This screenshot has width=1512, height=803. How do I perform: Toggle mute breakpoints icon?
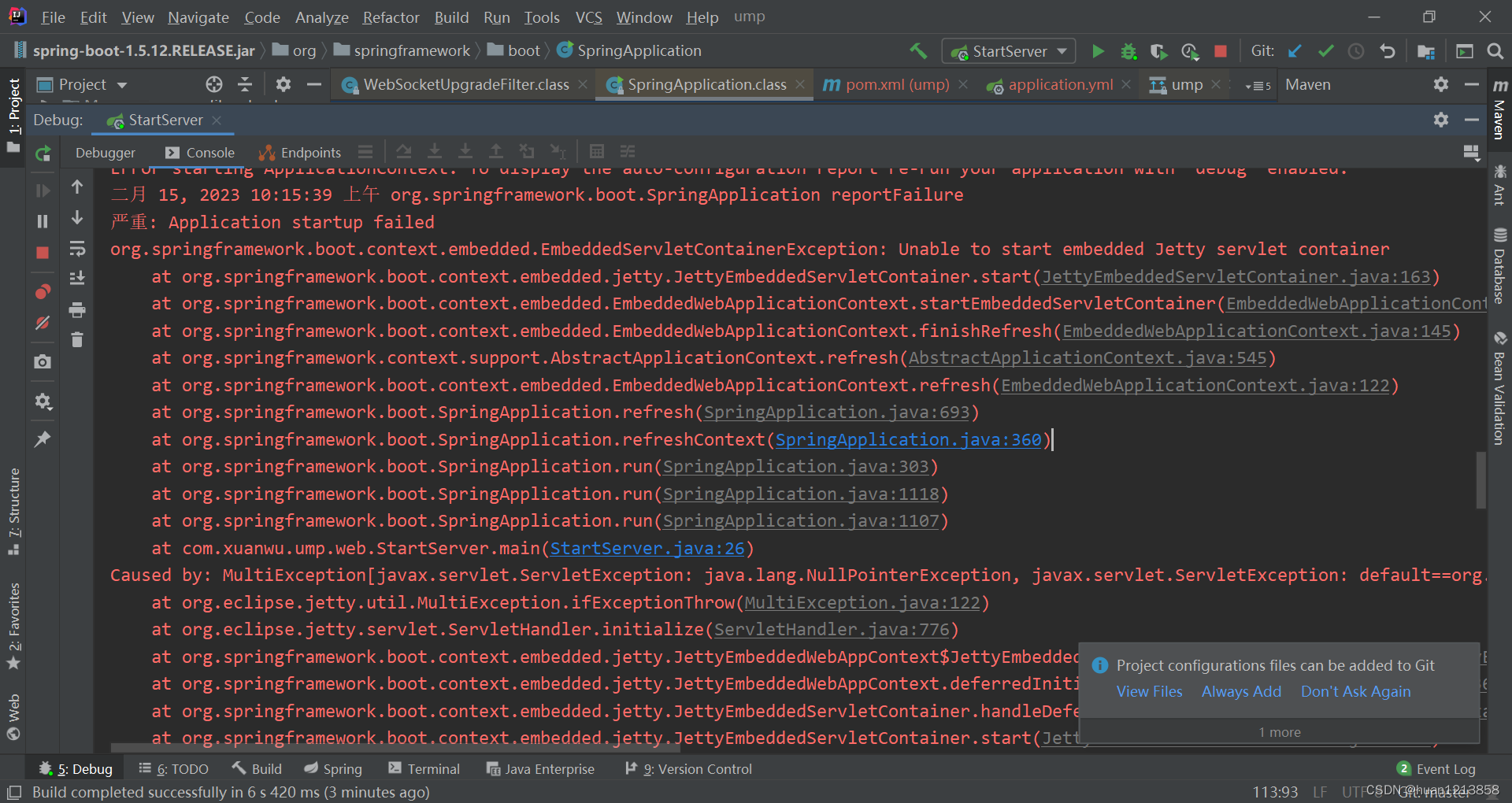pos(43,323)
